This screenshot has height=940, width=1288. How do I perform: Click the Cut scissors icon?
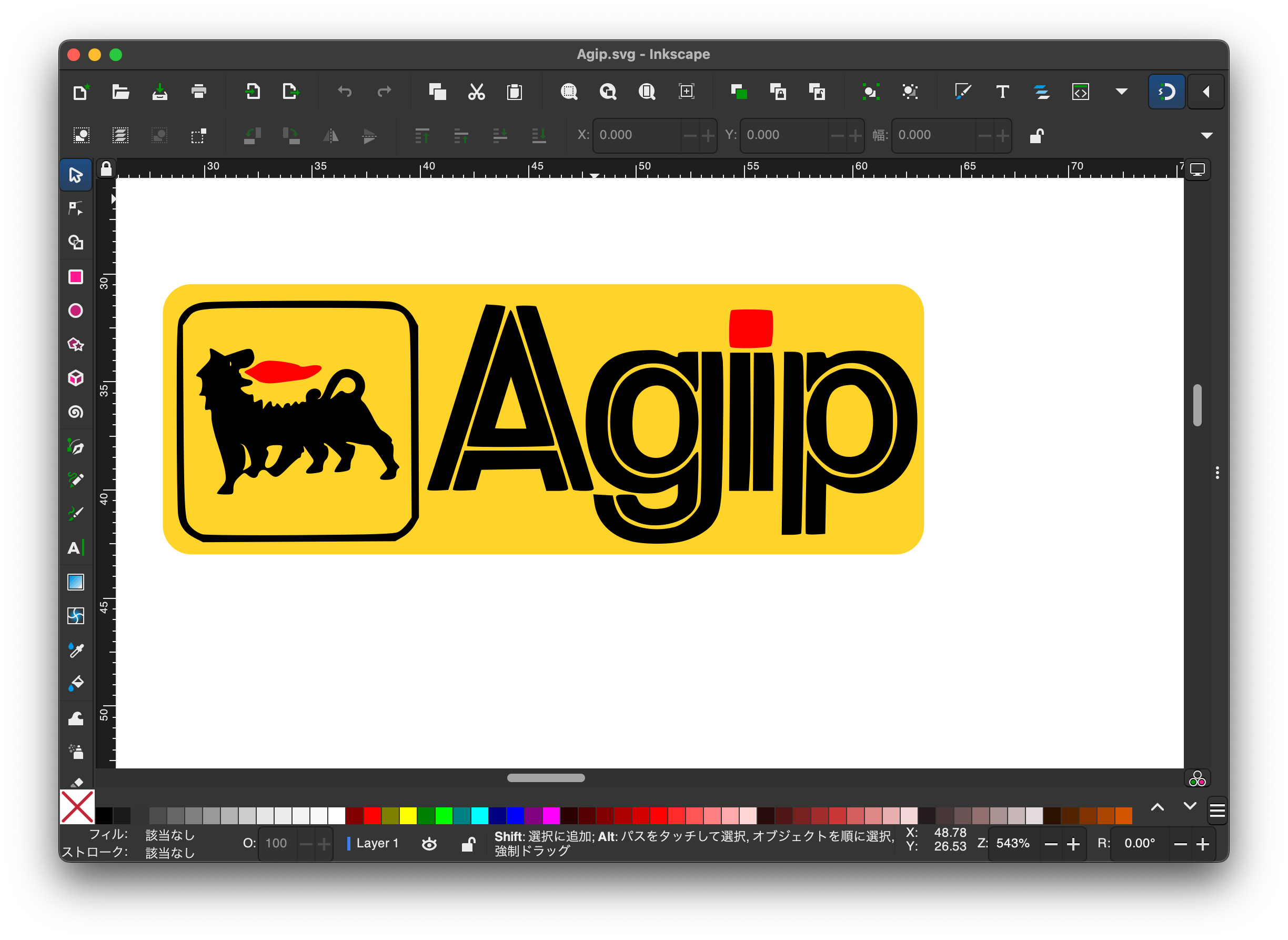(x=477, y=92)
